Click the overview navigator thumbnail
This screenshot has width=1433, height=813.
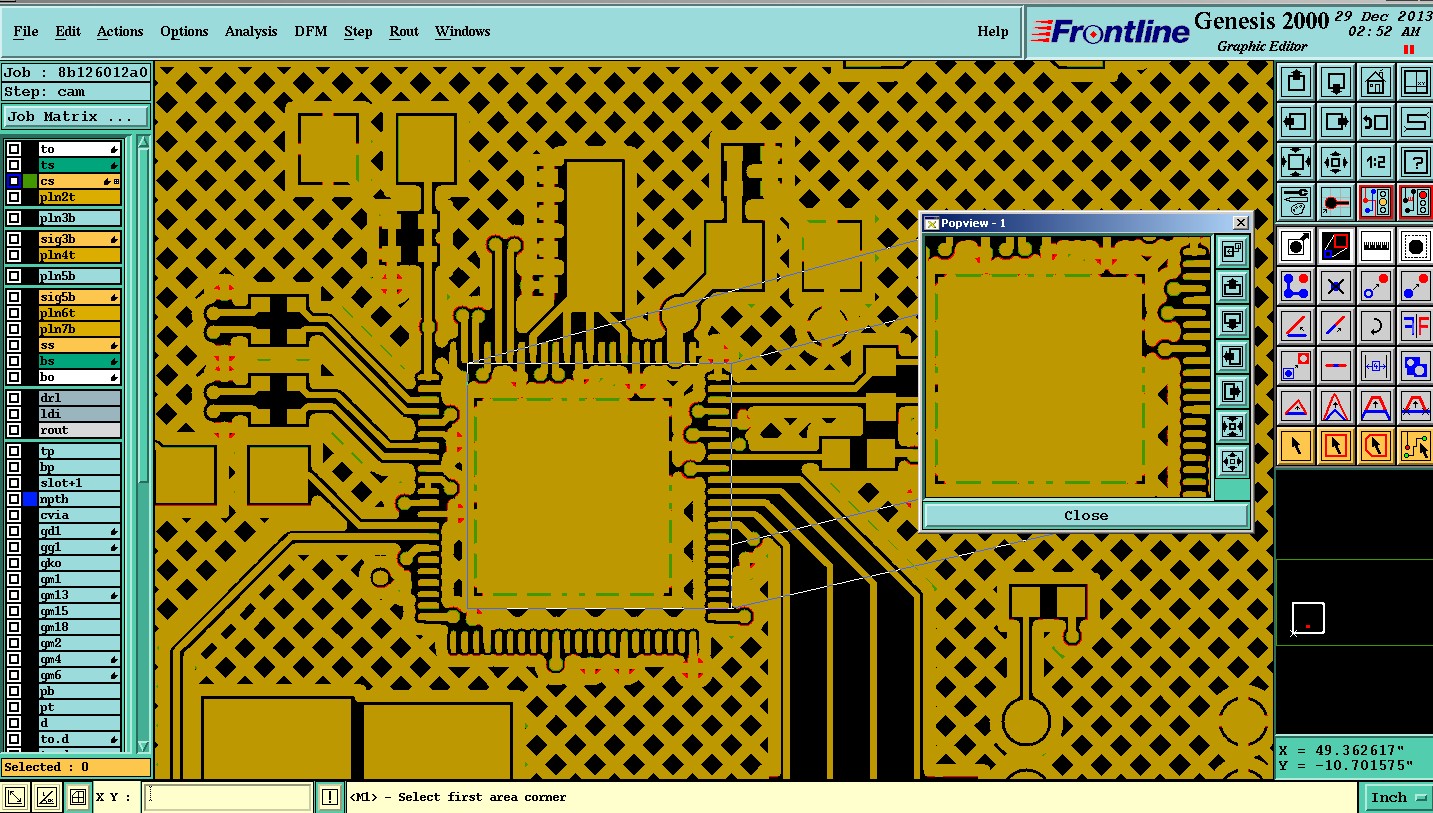click(1354, 604)
